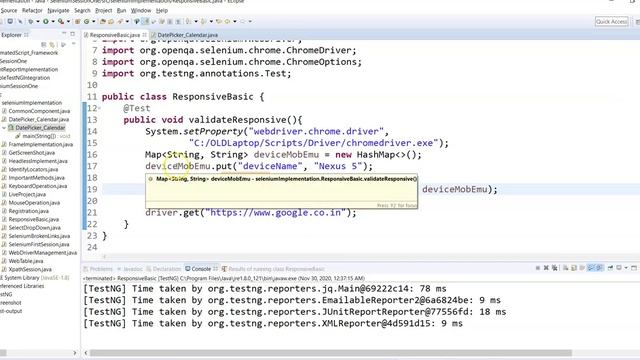
Task: Switch to the Javadoc tab
Action: point(130,269)
